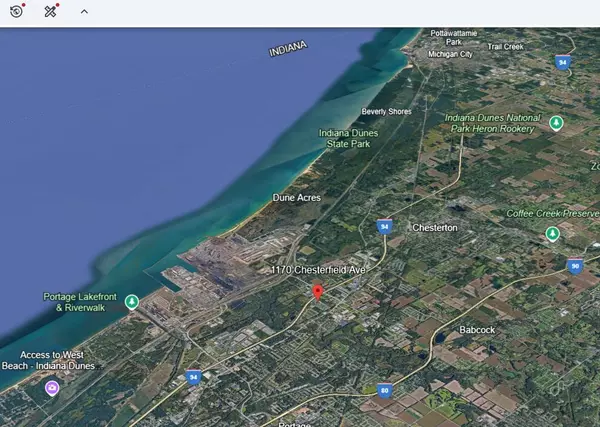Click the 1170 Chesterfield Ave address label
The image size is (600, 427).
pos(319,270)
